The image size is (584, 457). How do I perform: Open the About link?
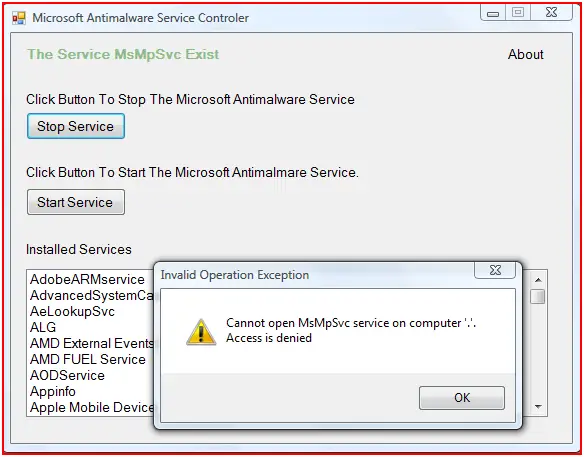(x=526, y=54)
